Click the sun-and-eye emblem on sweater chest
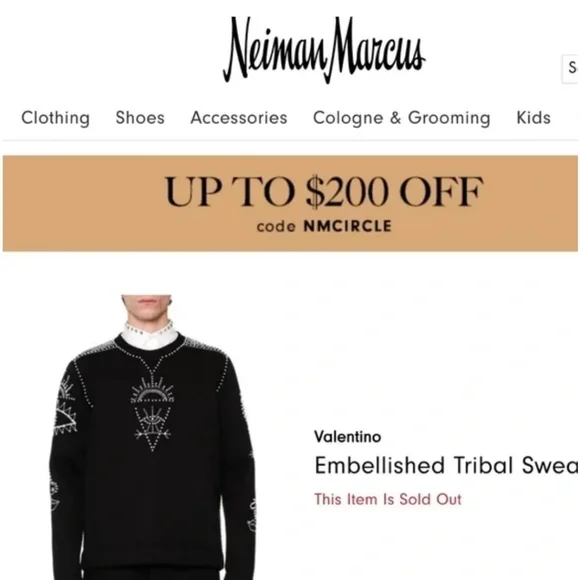 (x=152, y=414)
